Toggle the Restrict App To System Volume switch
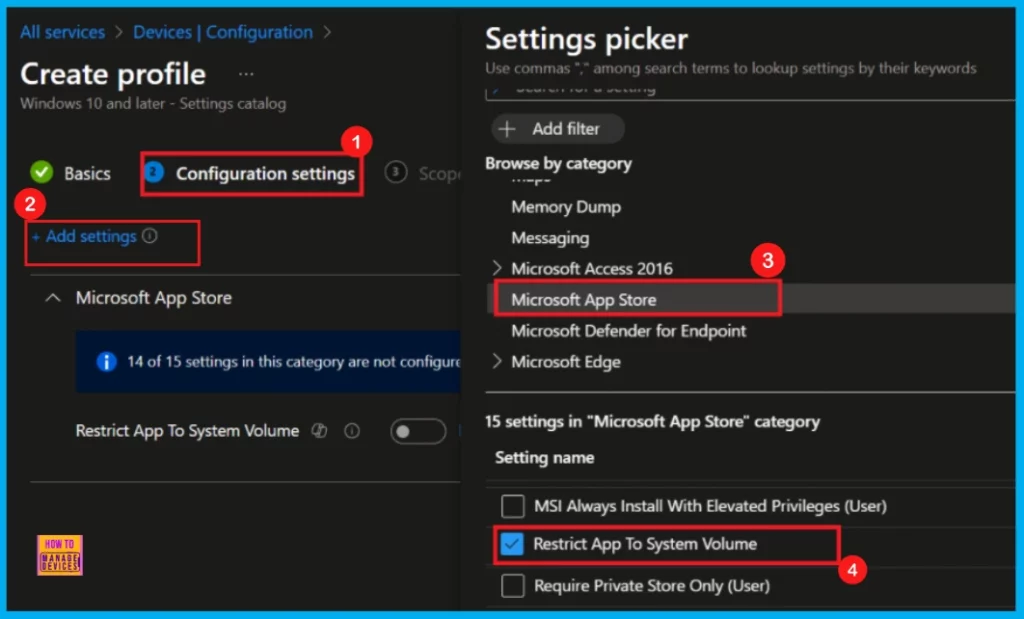This screenshot has height=619, width=1024. tap(418, 431)
